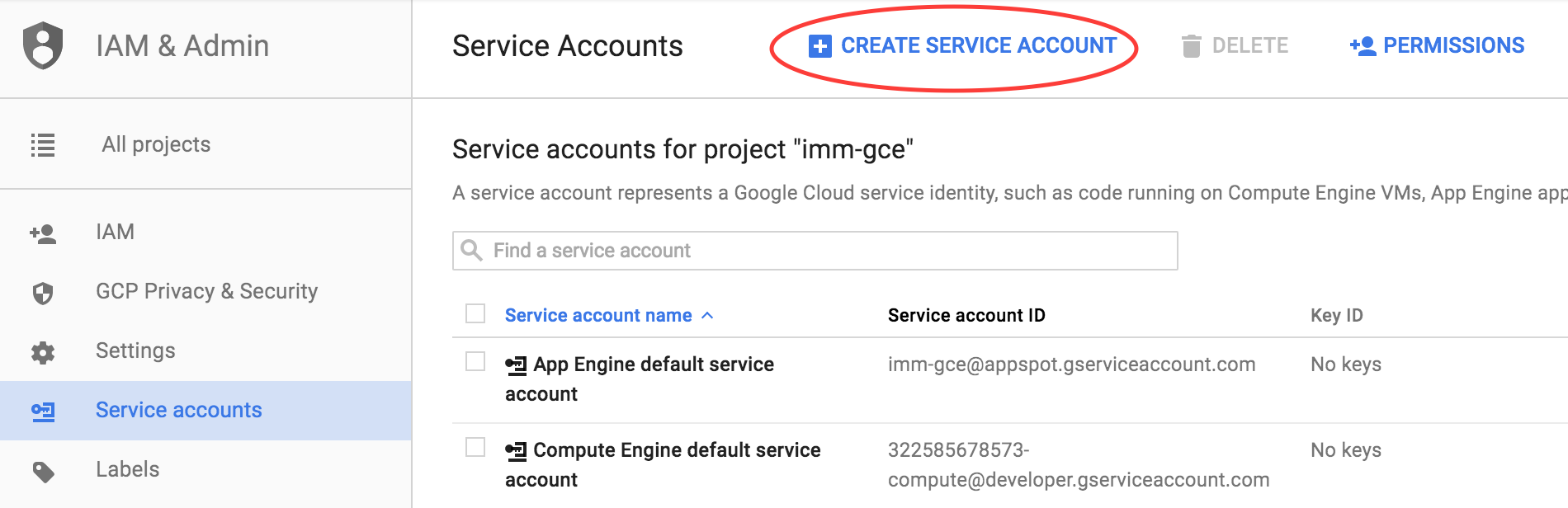The image size is (1568, 508).
Task: Sort by the Service account name column
Action: pyautogui.click(x=598, y=315)
